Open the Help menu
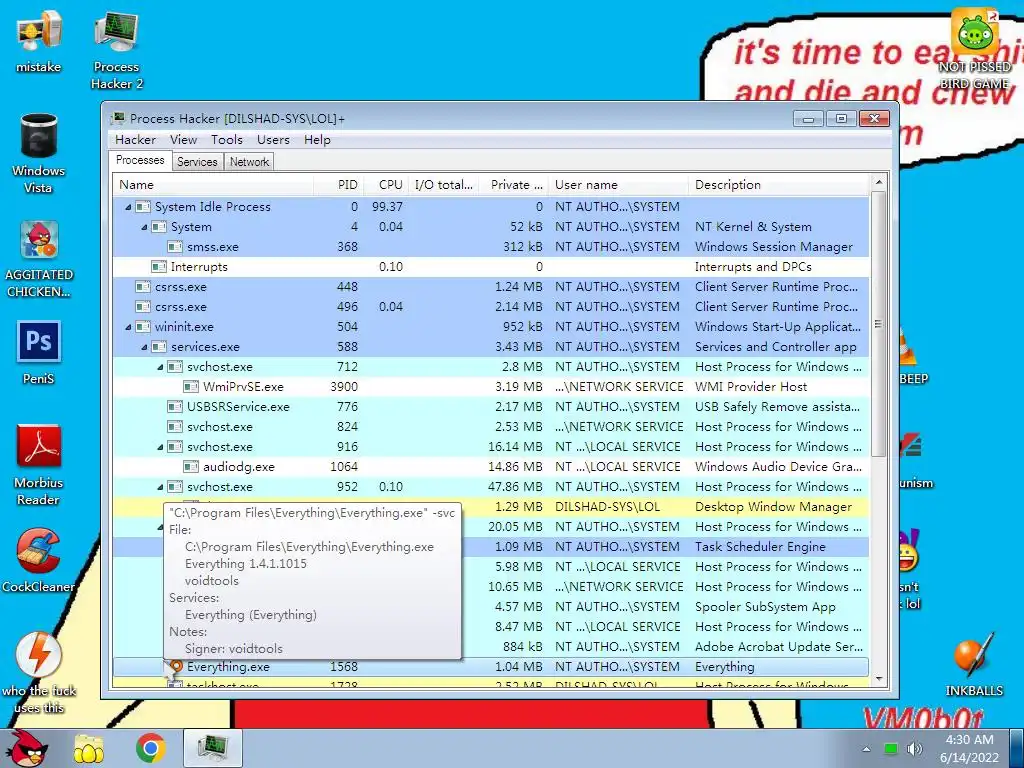This screenshot has height=768, width=1024. tap(317, 140)
